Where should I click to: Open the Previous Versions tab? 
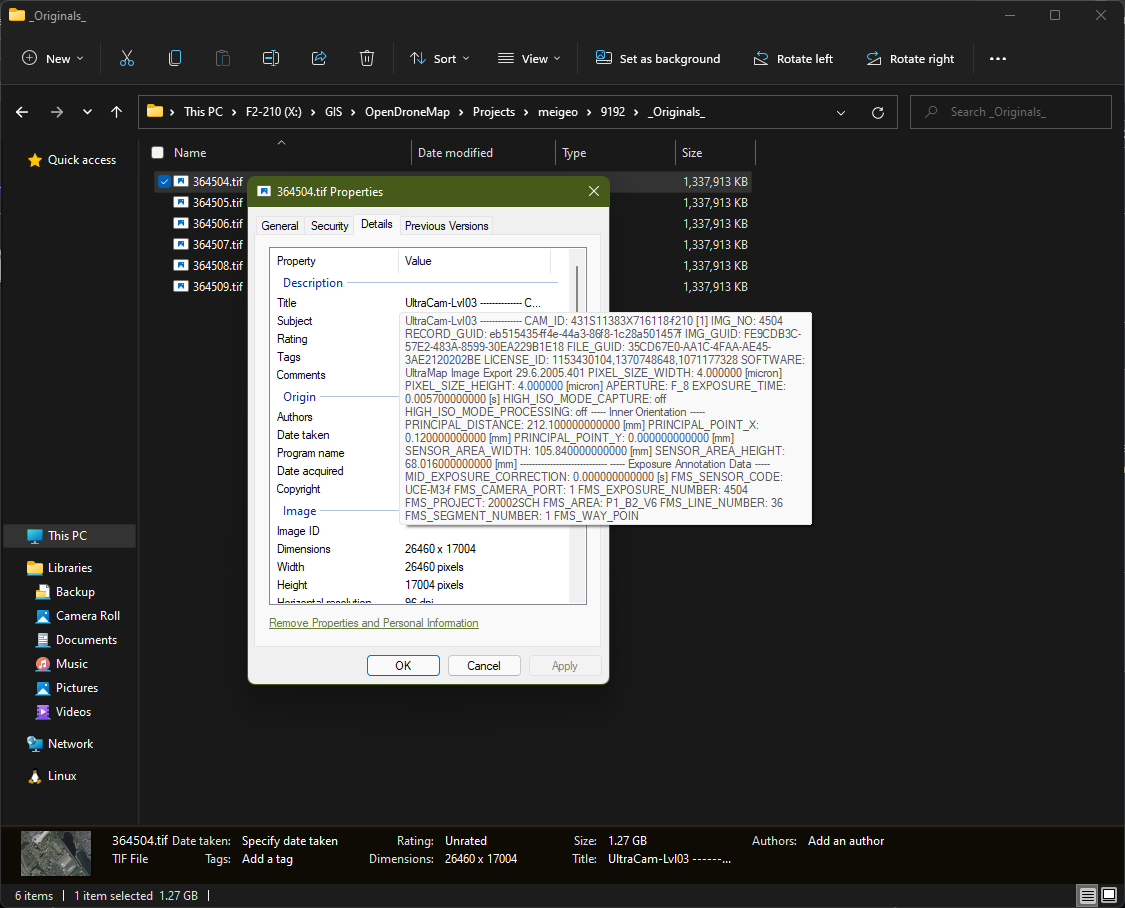coord(446,226)
